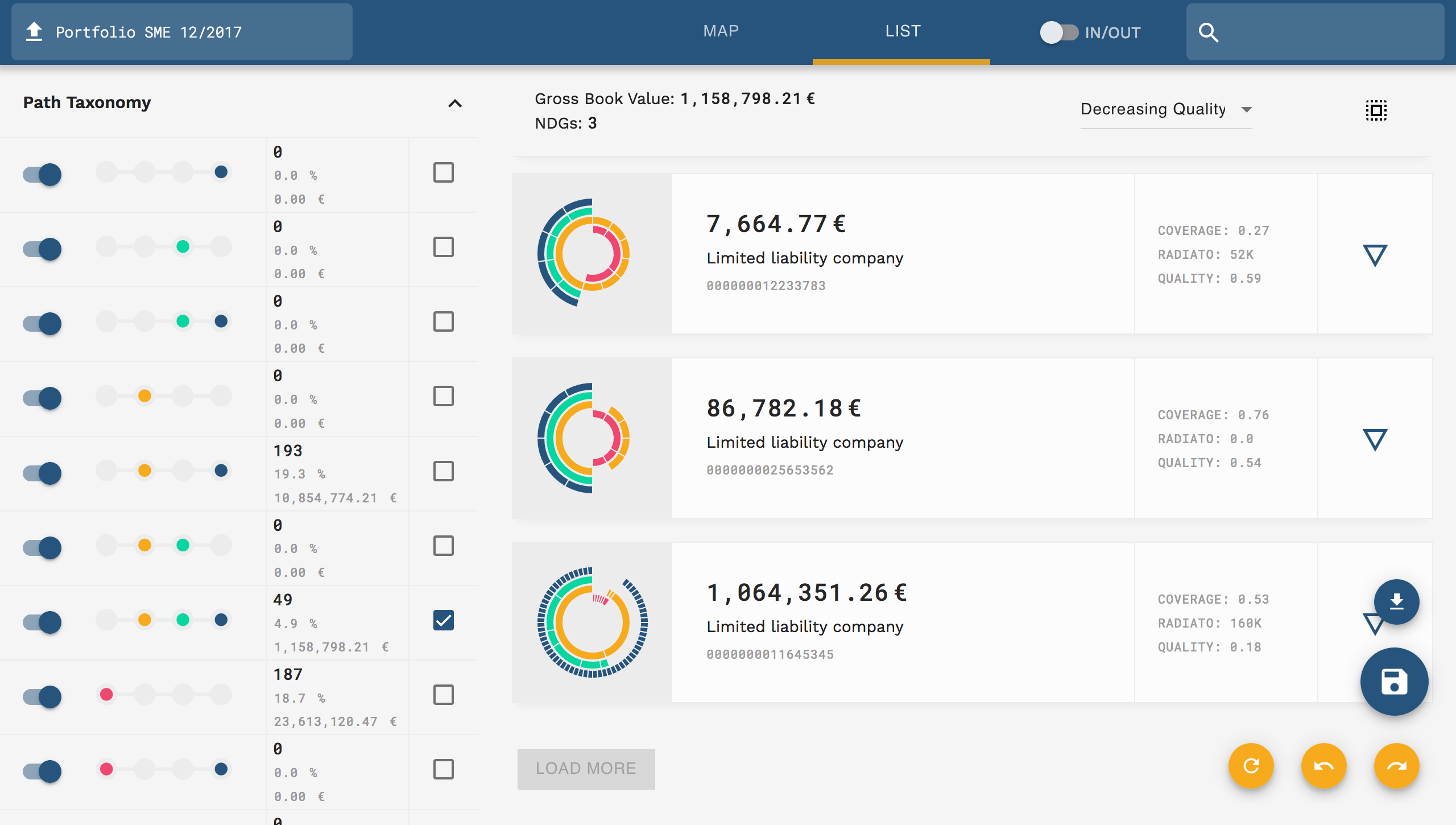Click the yellow redo arrow button
1456x825 pixels.
1397,766
